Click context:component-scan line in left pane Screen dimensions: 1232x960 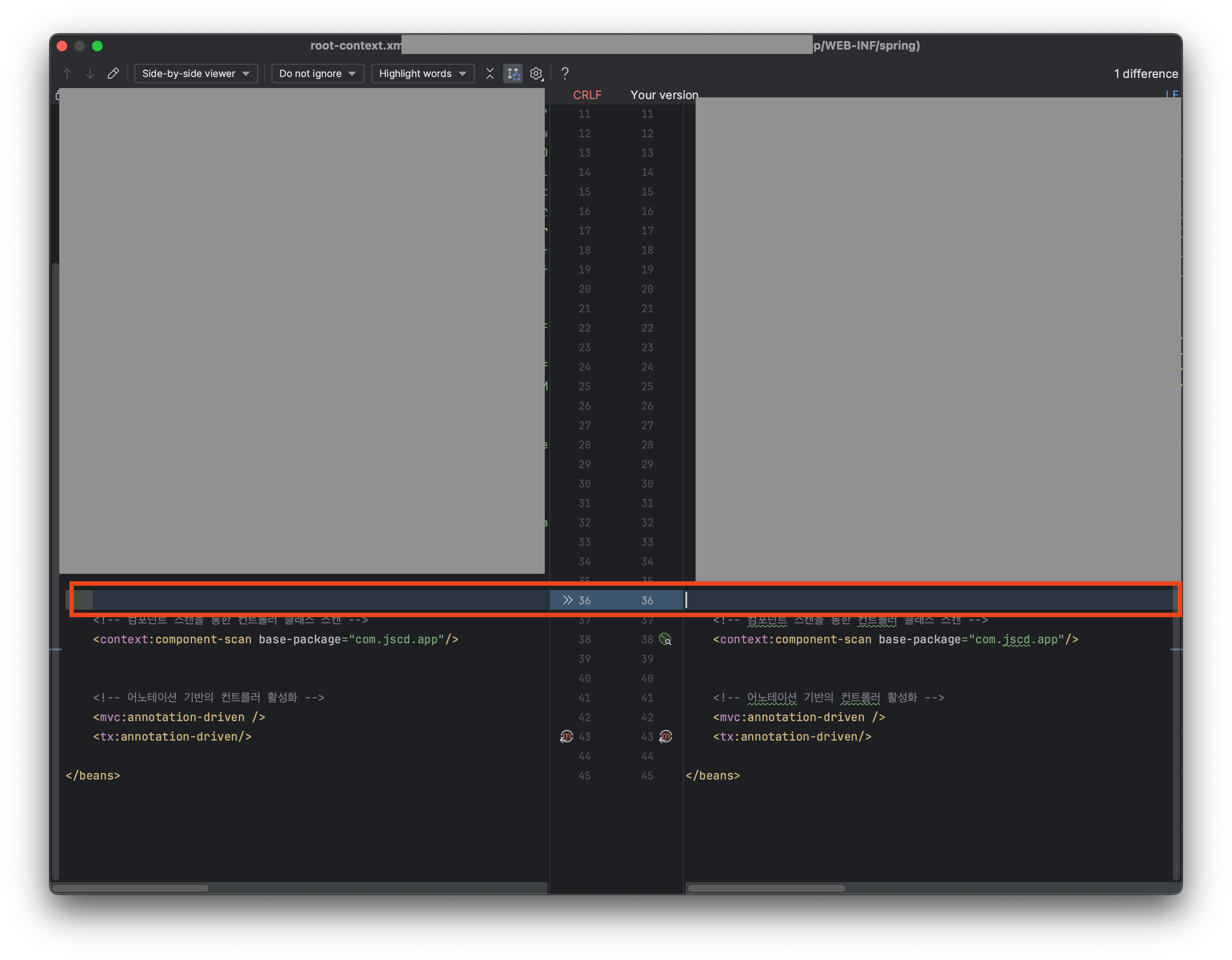click(275, 639)
